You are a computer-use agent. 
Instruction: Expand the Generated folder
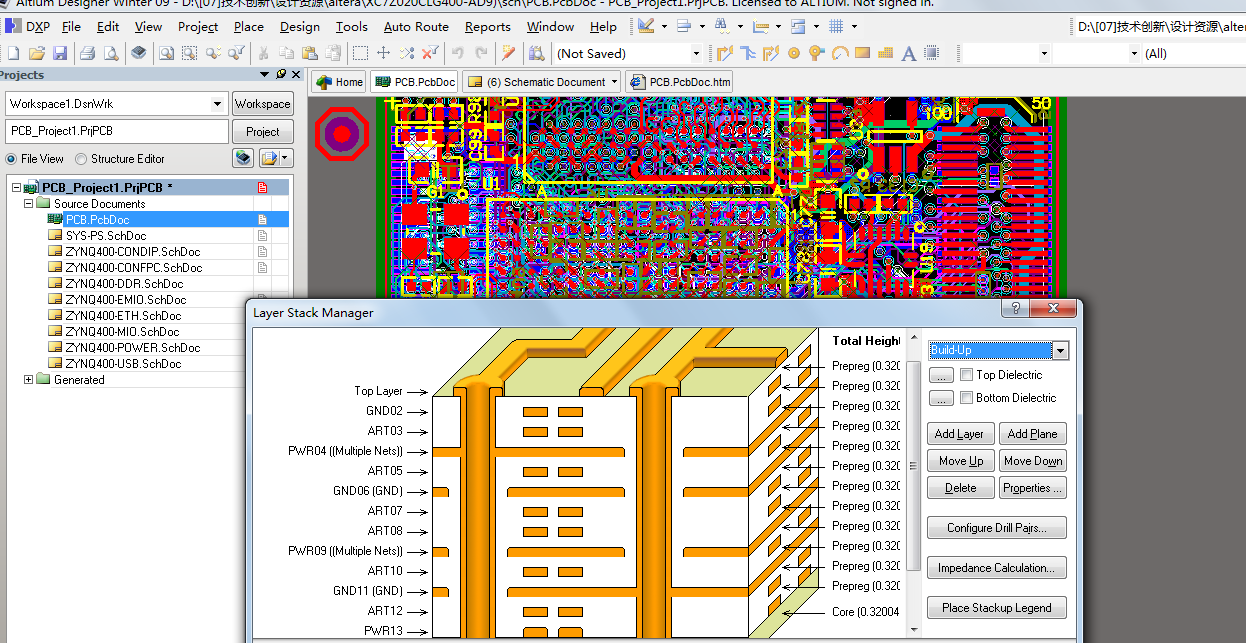point(28,380)
